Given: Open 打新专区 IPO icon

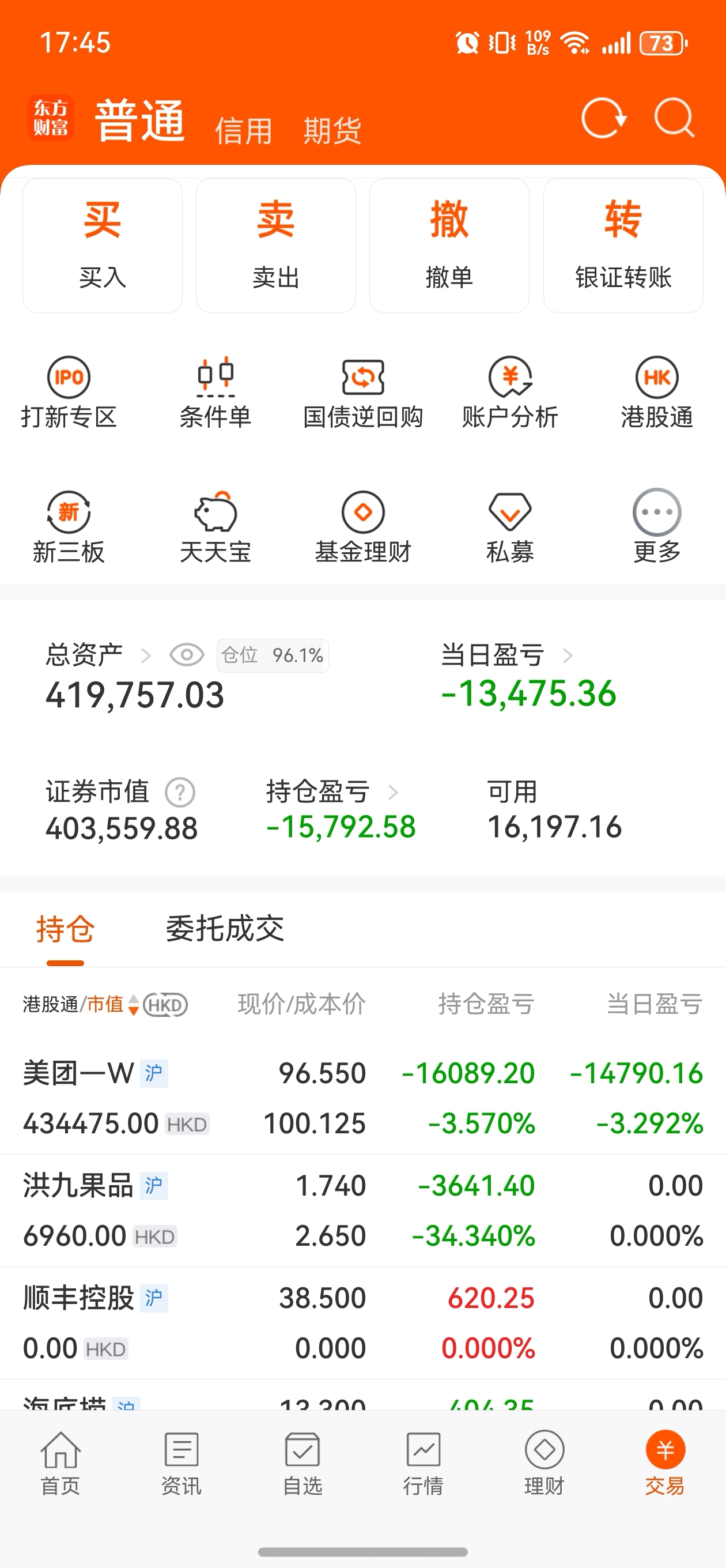Looking at the screenshot, I should coord(69,377).
